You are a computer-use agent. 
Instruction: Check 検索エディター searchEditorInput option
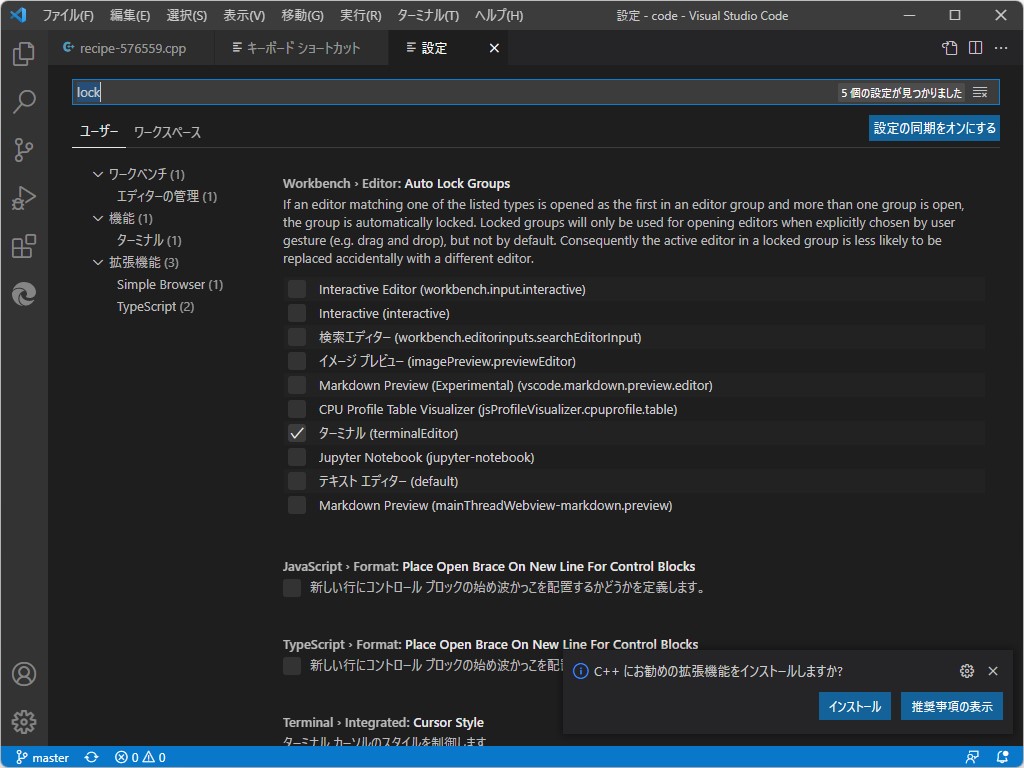pos(297,338)
